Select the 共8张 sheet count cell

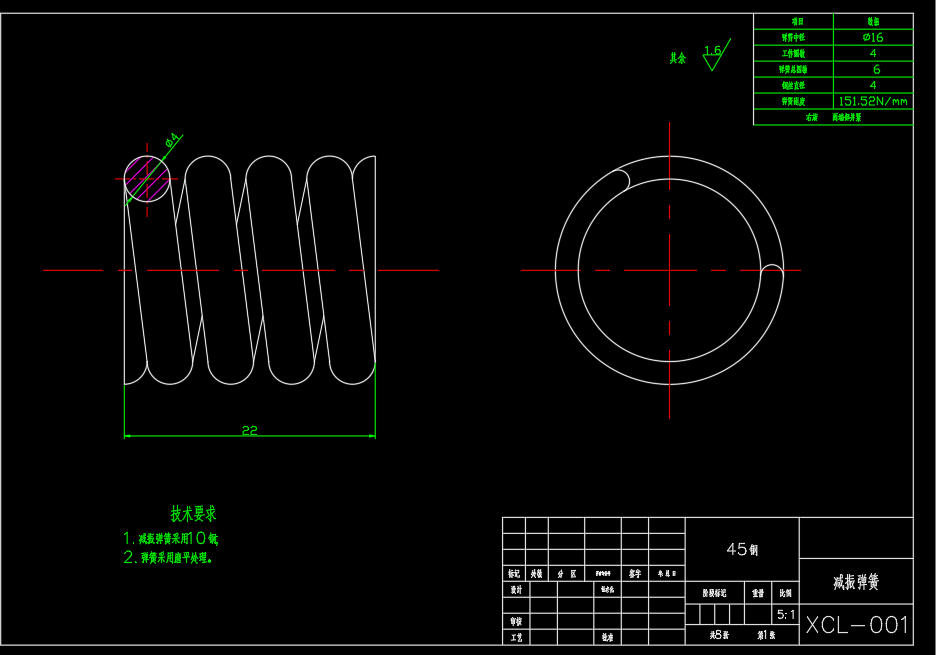719,635
